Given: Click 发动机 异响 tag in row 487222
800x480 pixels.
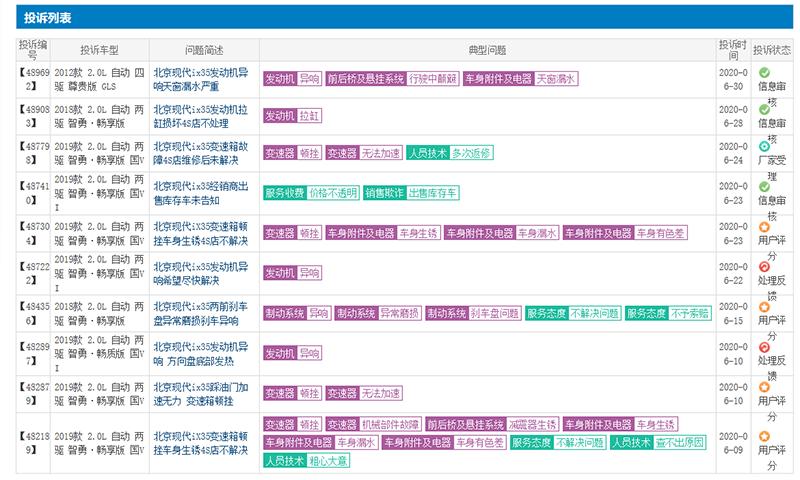Looking at the screenshot, I should coord(292,273).
